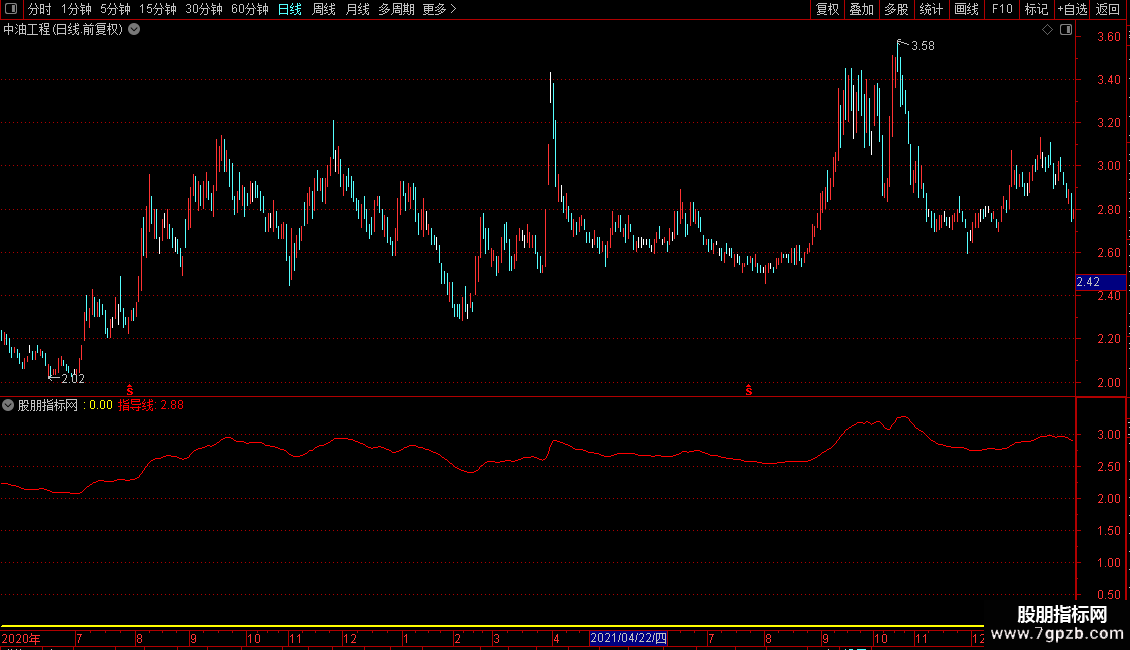The width and height of the screenshot is (1130, 650).
Task: Select the 60分钟 period
Action: tap(249, 9)
